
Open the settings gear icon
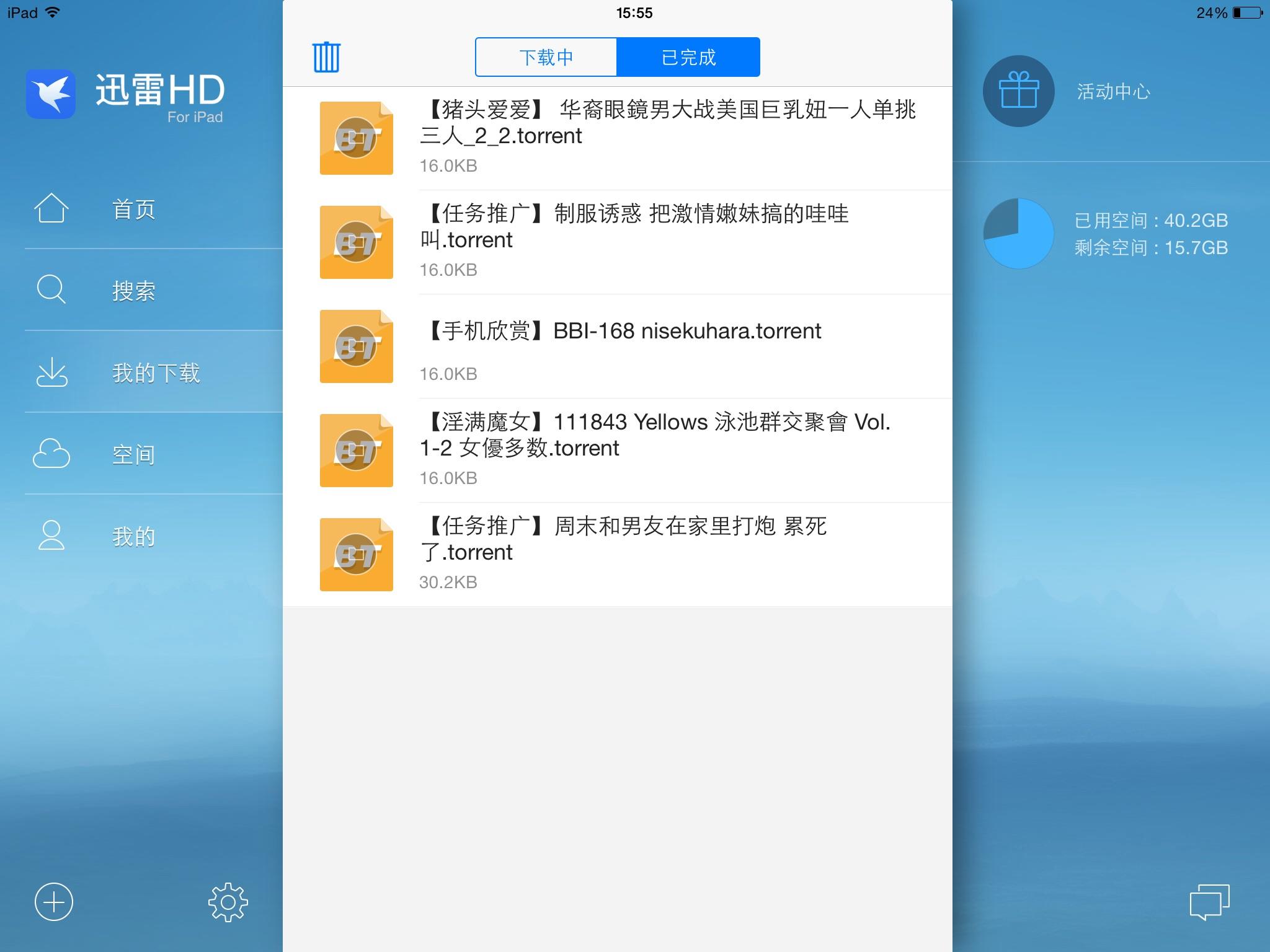coord(228,902)
